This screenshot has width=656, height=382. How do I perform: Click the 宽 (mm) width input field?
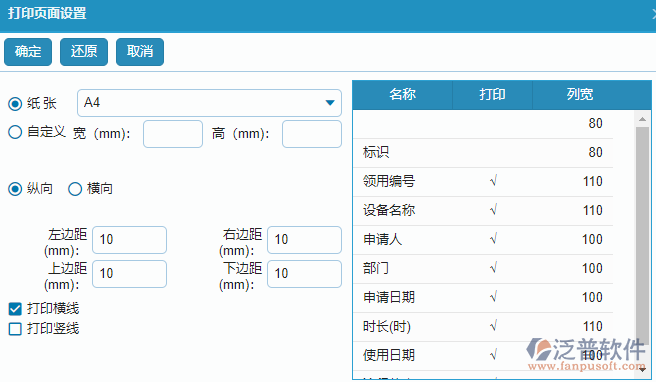(x=173, y=134)
